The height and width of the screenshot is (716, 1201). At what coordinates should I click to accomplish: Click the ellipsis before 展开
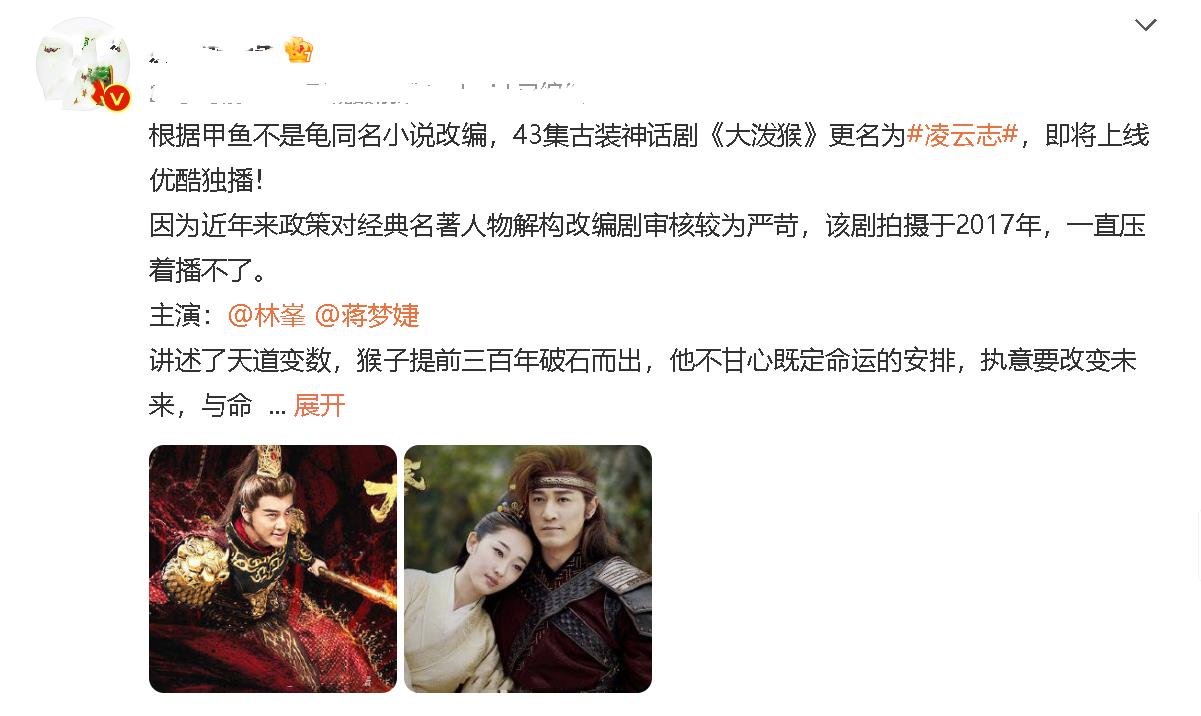point(278,407)
